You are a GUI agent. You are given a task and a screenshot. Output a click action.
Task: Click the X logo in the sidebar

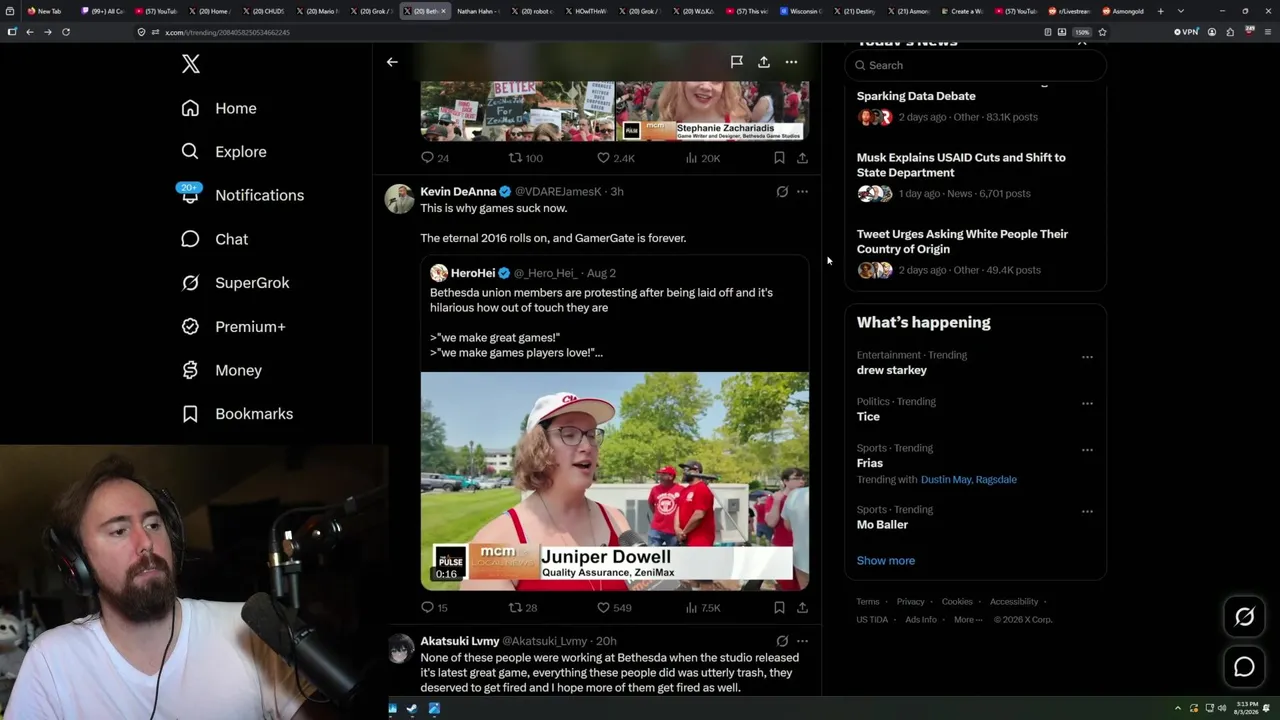click(191, 65)
